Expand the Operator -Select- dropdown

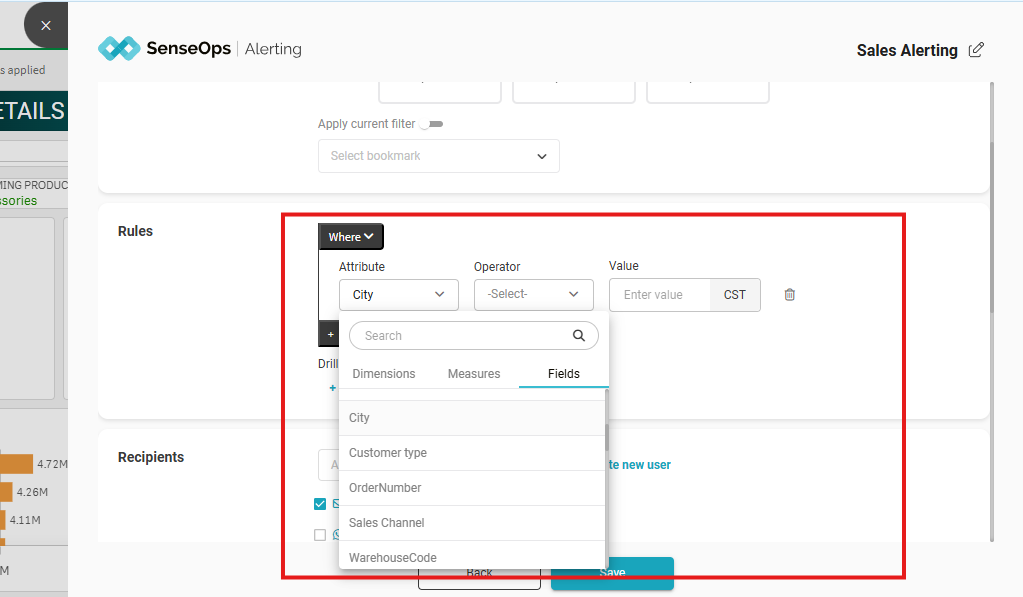(533, 295)
